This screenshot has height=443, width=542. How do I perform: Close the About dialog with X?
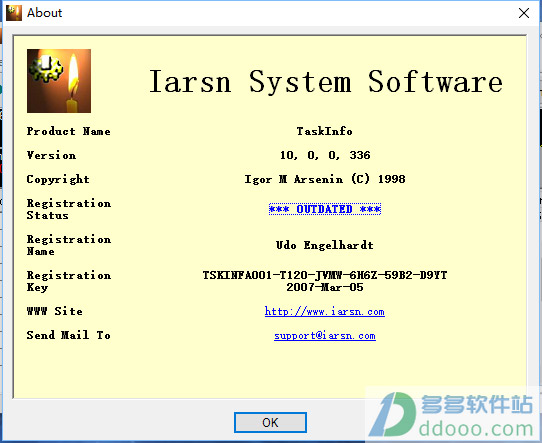coord(524,13)
